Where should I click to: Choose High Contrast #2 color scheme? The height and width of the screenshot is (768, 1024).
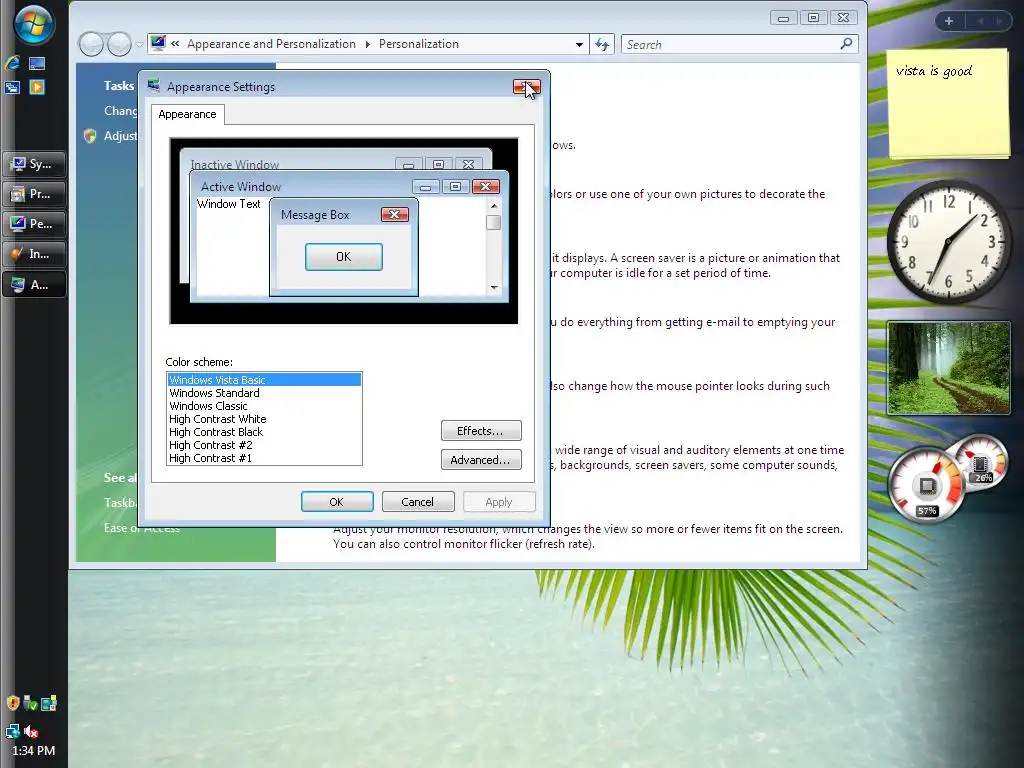tap(264, 445)
